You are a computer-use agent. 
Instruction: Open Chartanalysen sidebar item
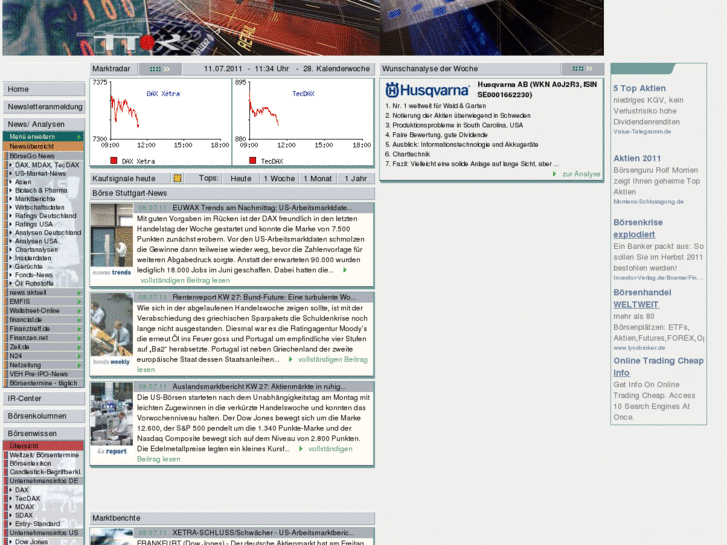(37, 250)
